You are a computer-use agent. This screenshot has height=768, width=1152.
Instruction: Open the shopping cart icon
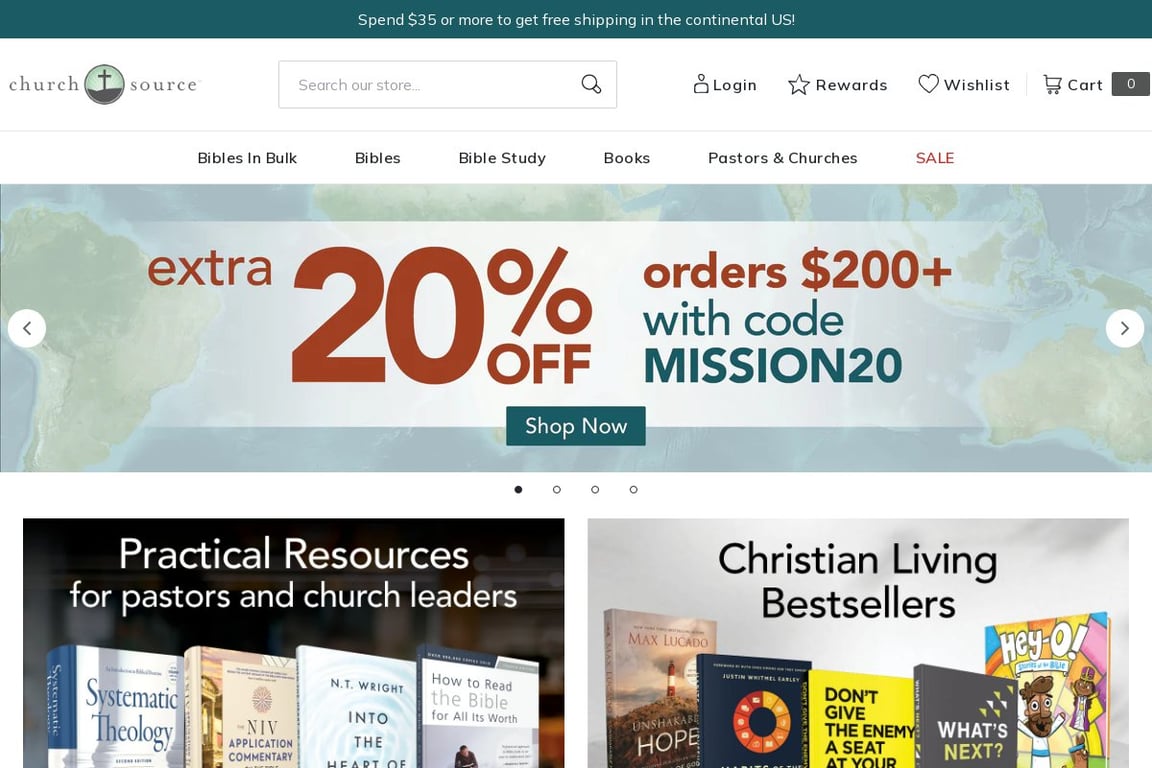[1052, 85]
